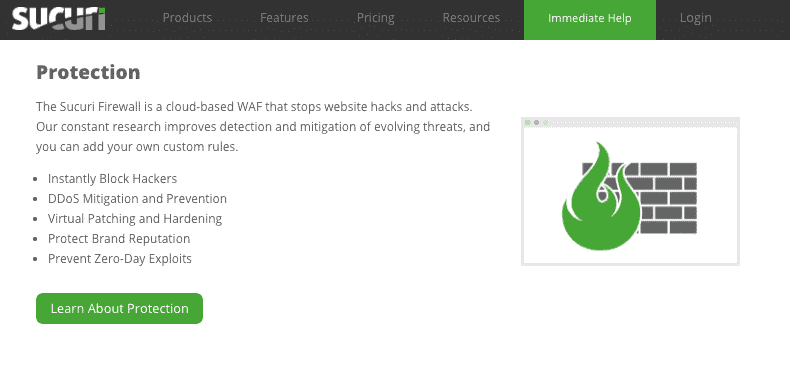Open the Products menu

(x=187, y=18)
